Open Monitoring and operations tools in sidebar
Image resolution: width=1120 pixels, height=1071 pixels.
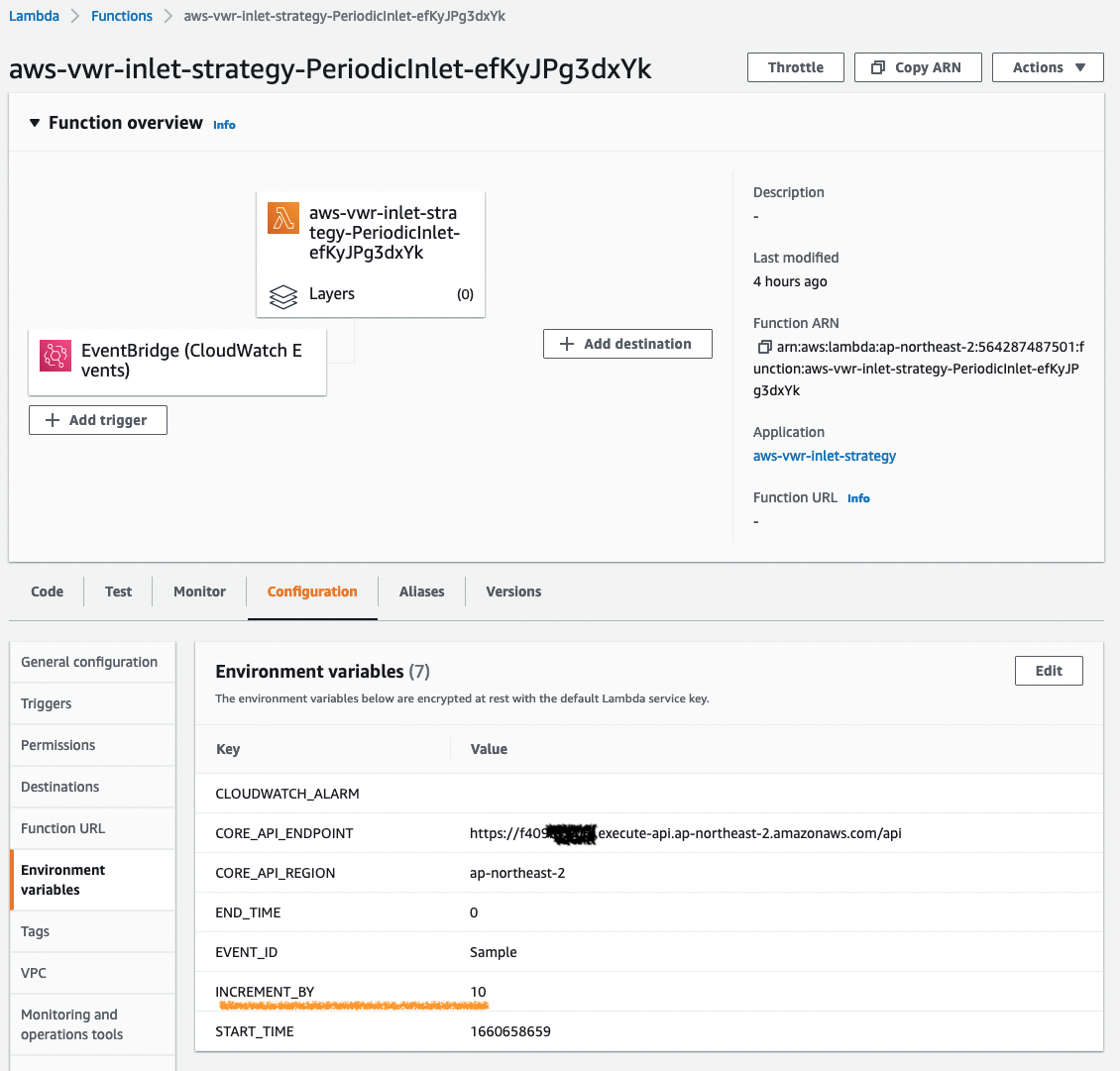[93, 1023]
